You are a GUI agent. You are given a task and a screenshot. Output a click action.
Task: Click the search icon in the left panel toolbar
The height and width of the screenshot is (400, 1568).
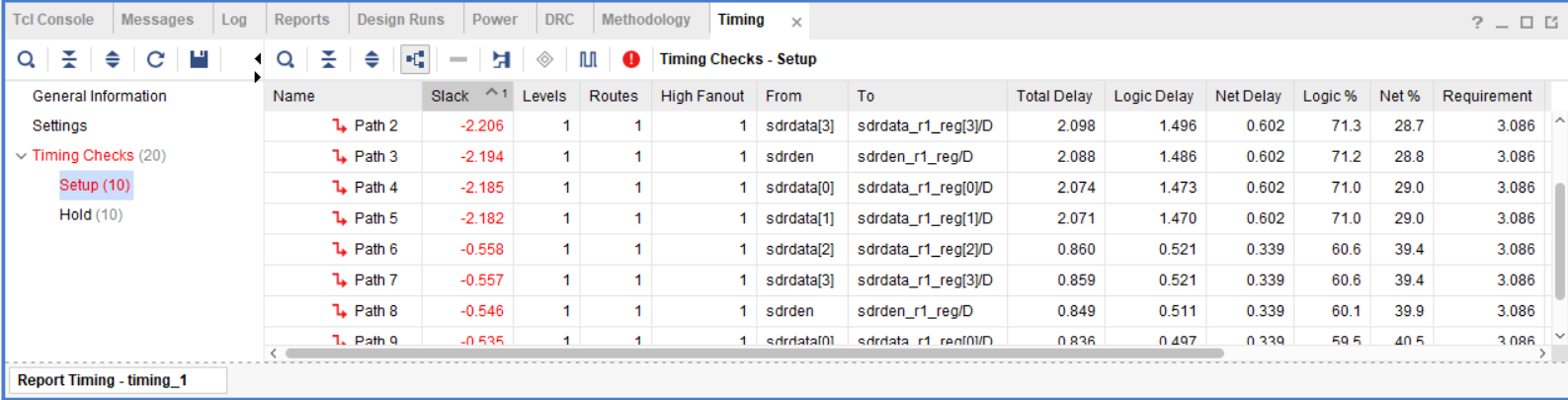(27, 59)
